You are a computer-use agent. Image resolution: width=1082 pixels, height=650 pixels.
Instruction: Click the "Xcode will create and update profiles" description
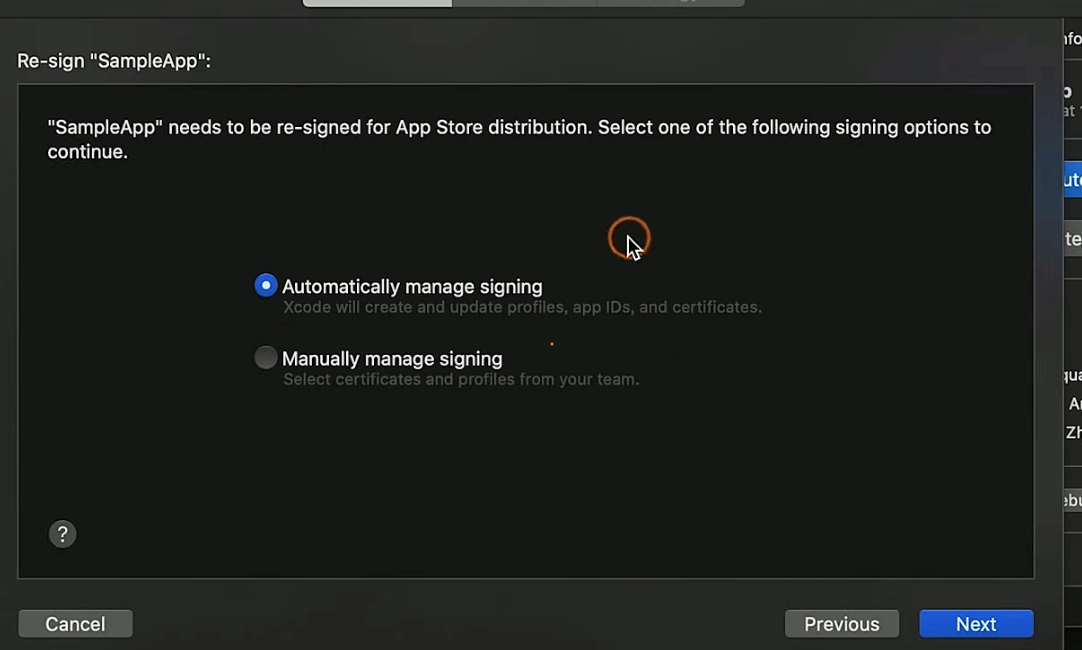pyautogui.click(x=522, y=308)
